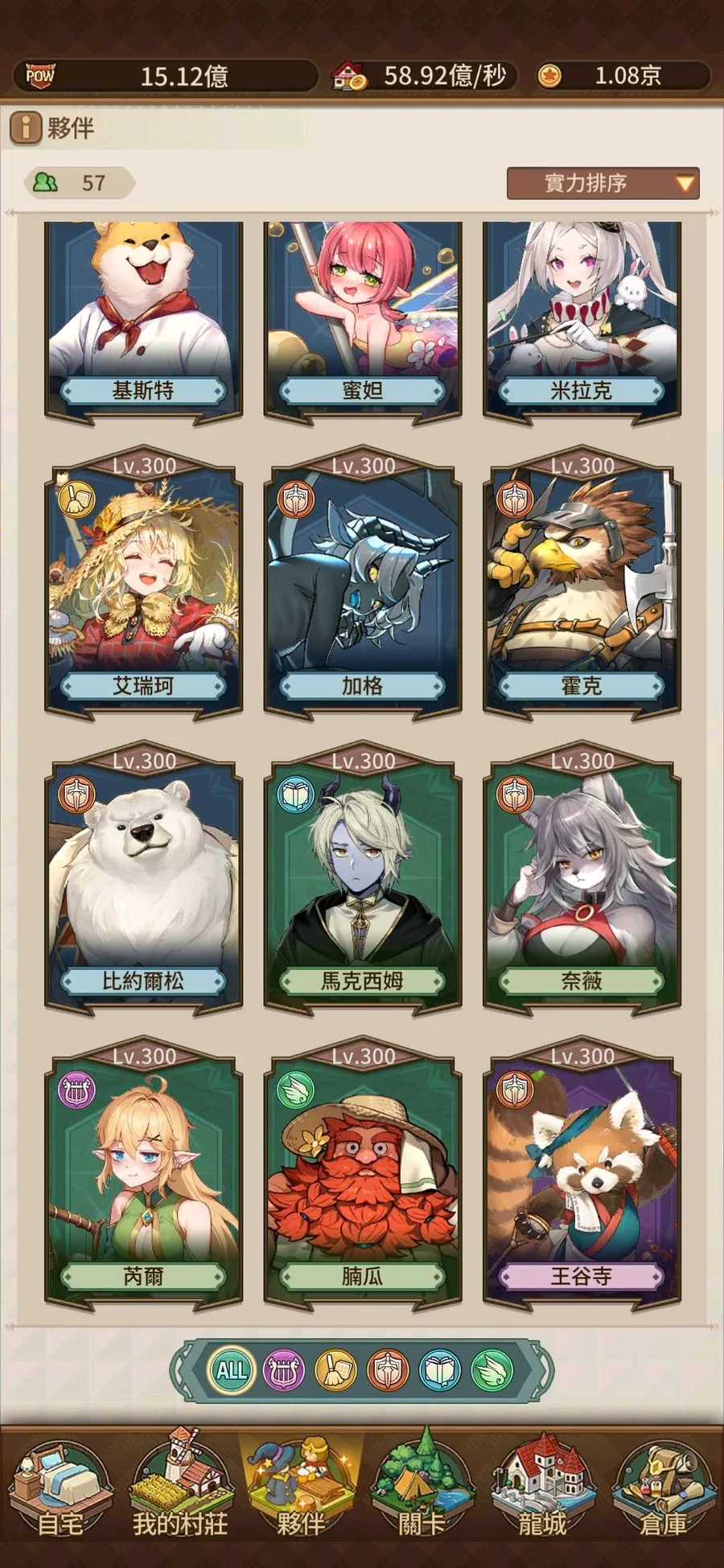Filter partners by blue book icon
Viewport: 724px width, 1568px height.
(440, 1371)
